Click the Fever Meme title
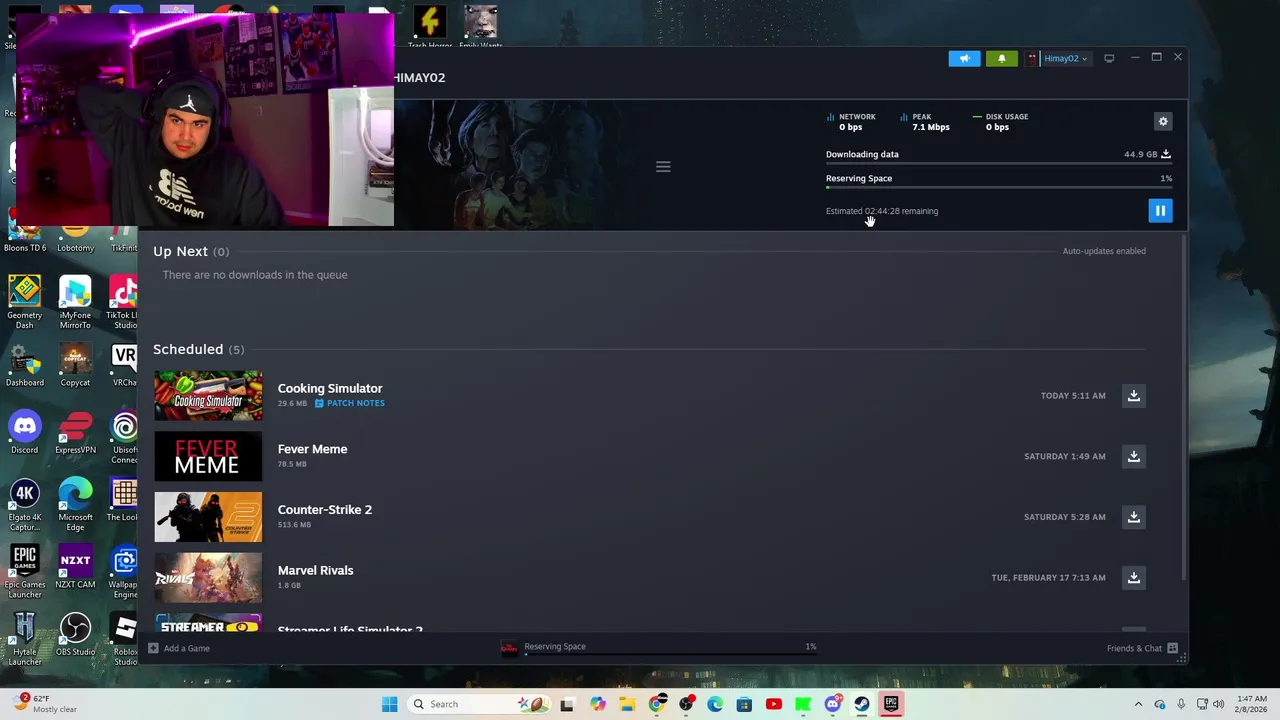 (x=312, y=449)
